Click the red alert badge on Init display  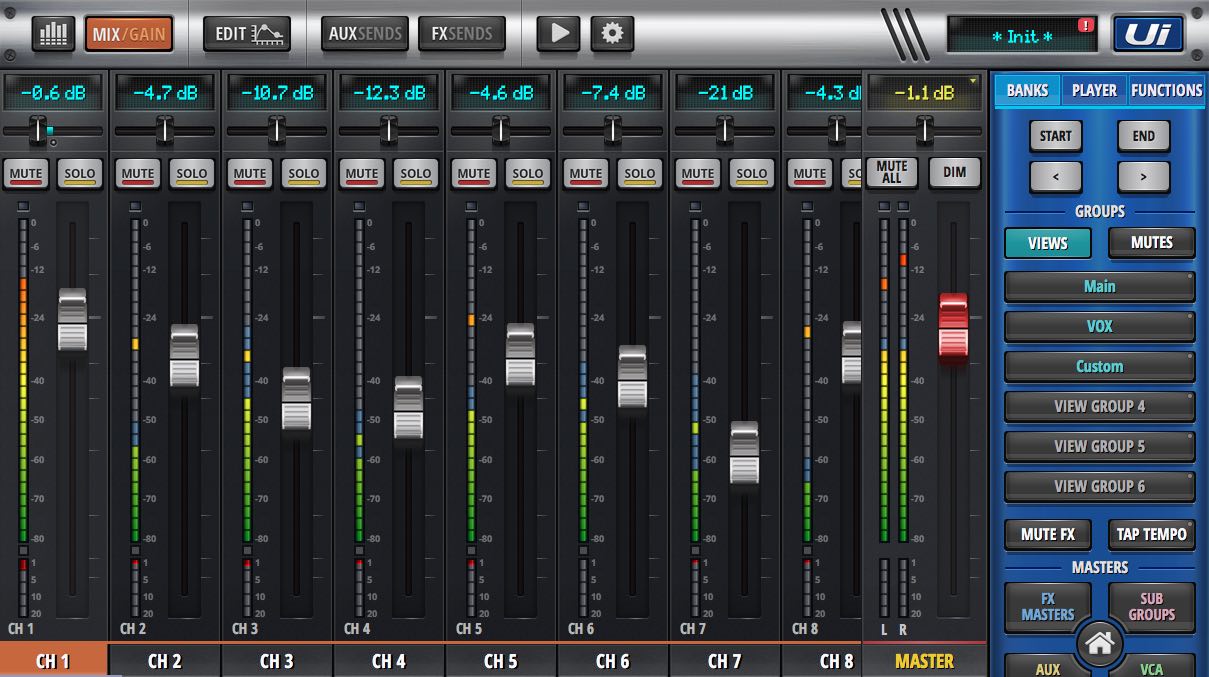tap(1086, 26)
